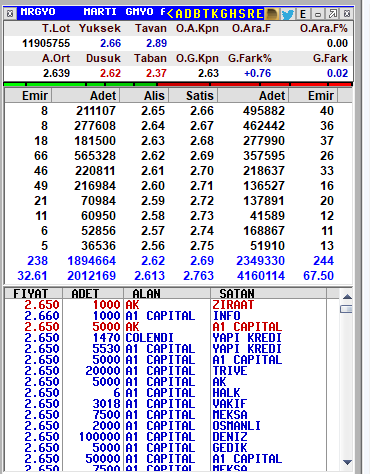Click the scrollbar thumb of trades list
This screenshot has height=474, width=370.
click(346, 309)
